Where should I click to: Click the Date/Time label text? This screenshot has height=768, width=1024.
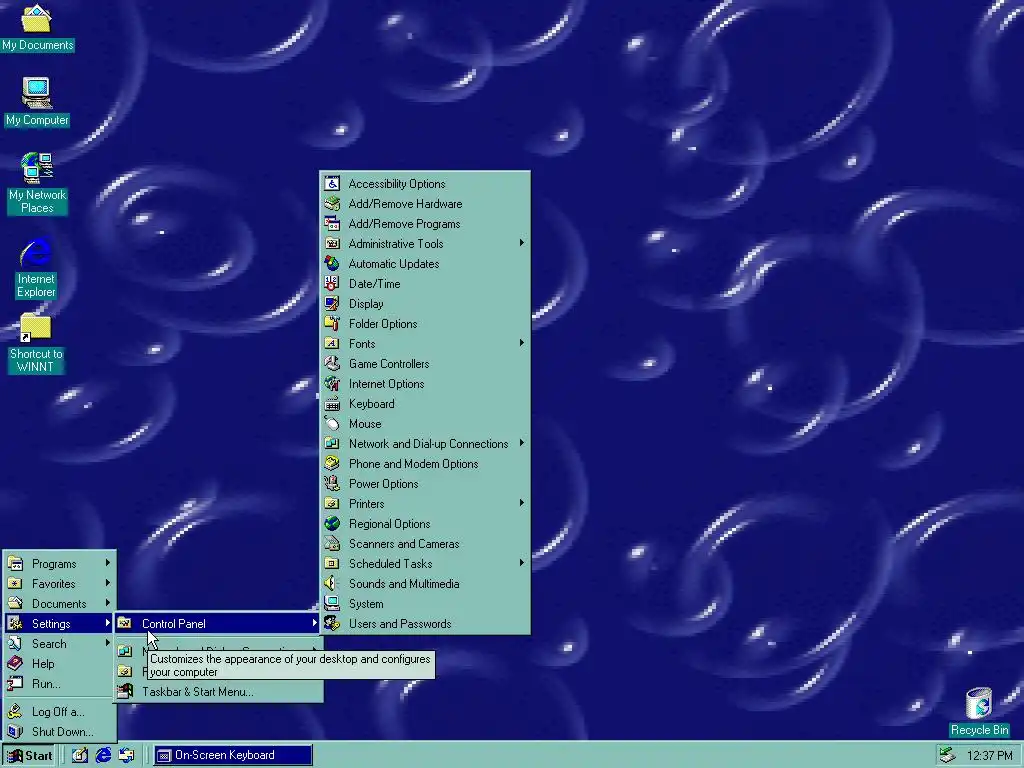click(374, 284)
